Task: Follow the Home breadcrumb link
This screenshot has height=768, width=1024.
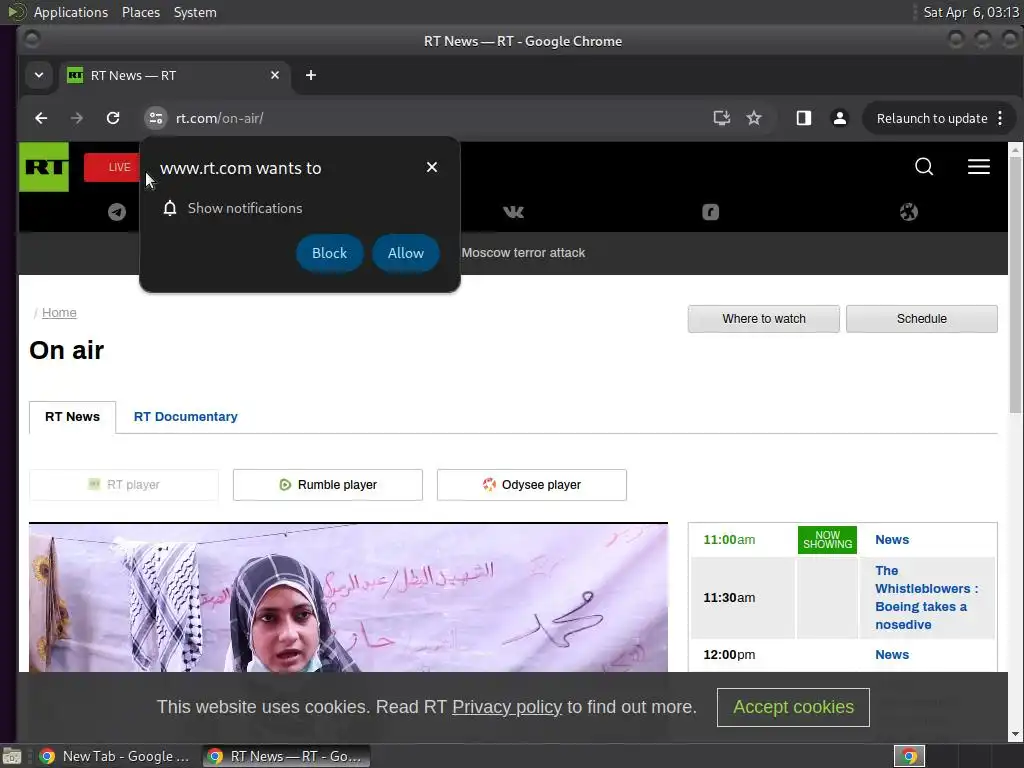Action: click(x=59, y=313)
